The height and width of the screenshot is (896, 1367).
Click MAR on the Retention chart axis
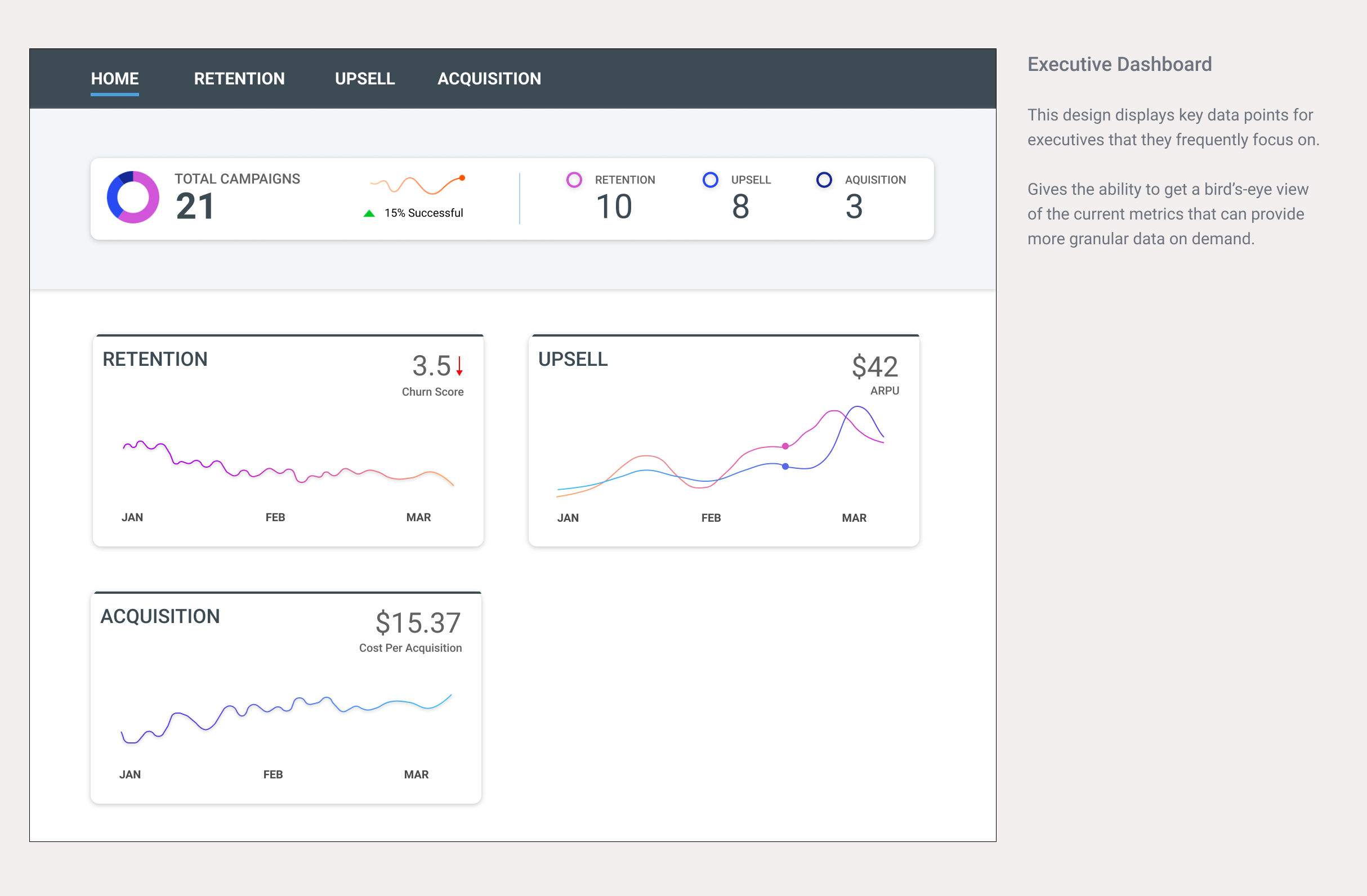419,518
